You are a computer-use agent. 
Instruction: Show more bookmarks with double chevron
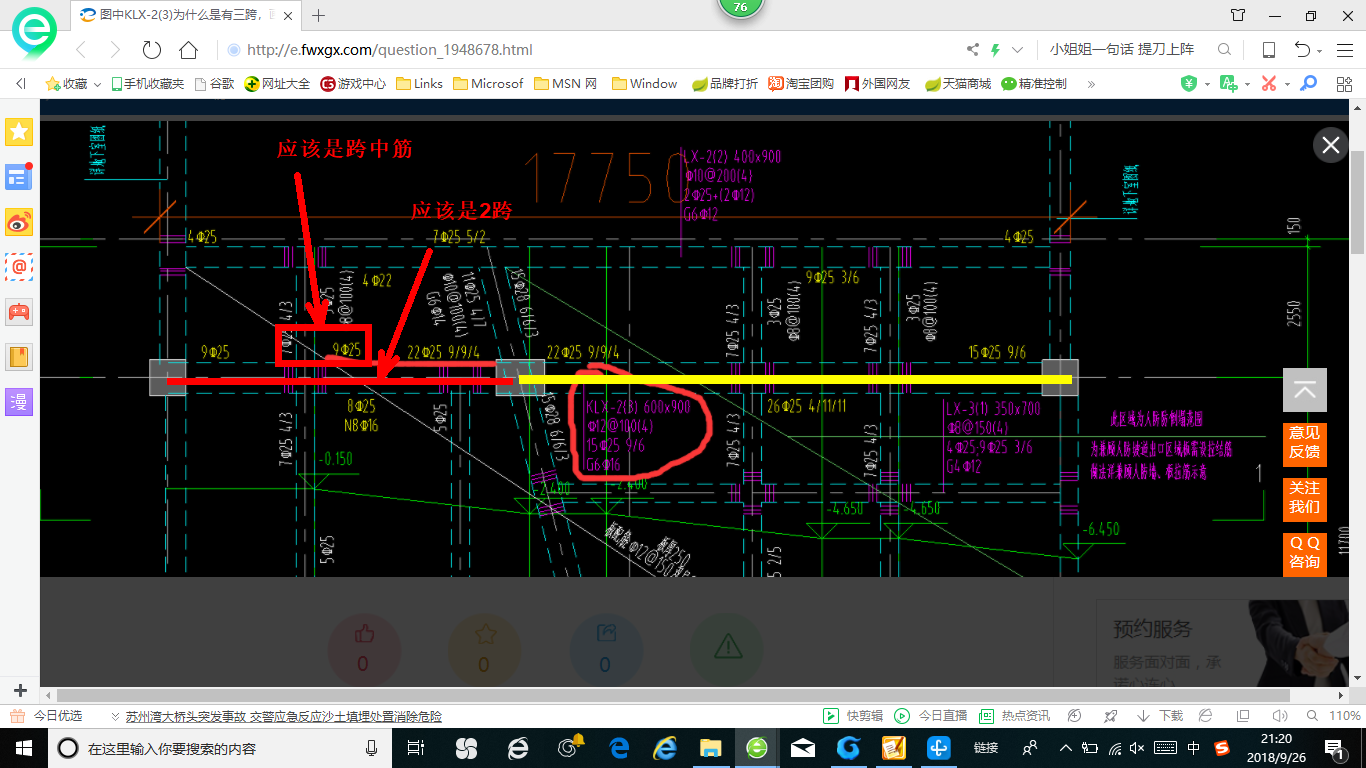pyautogui.click(x=1091, y=84)
